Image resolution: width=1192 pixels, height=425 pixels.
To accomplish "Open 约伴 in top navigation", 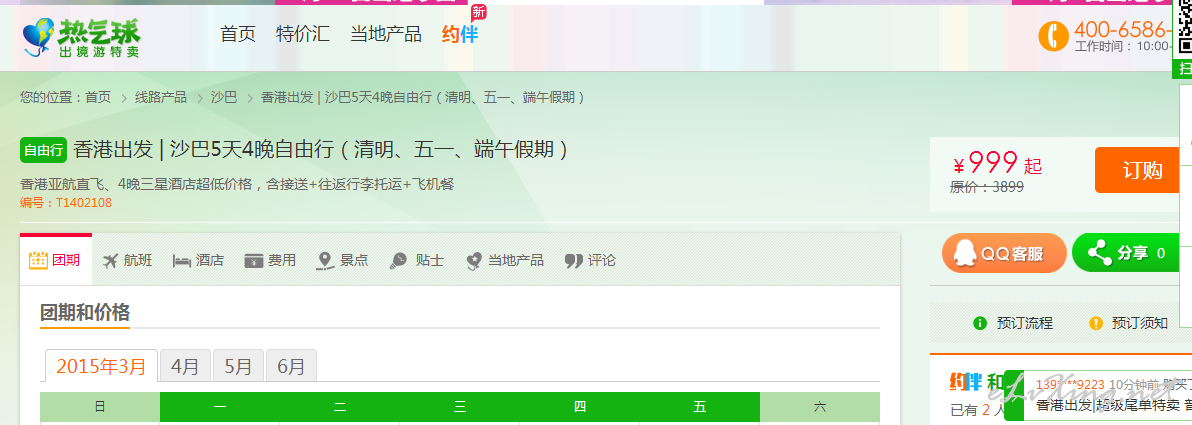I will pos(460,33).
